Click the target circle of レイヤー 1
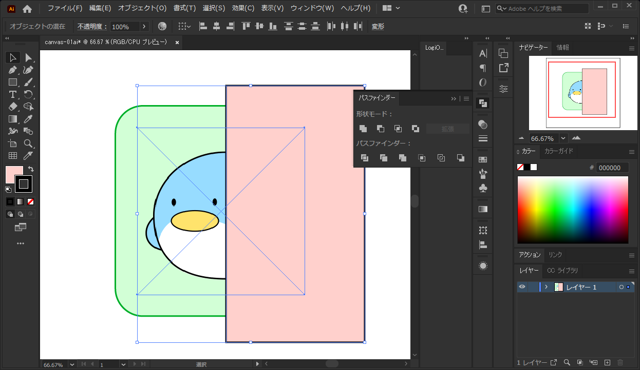The image size is (640, 370). click(x=621, y=287)
